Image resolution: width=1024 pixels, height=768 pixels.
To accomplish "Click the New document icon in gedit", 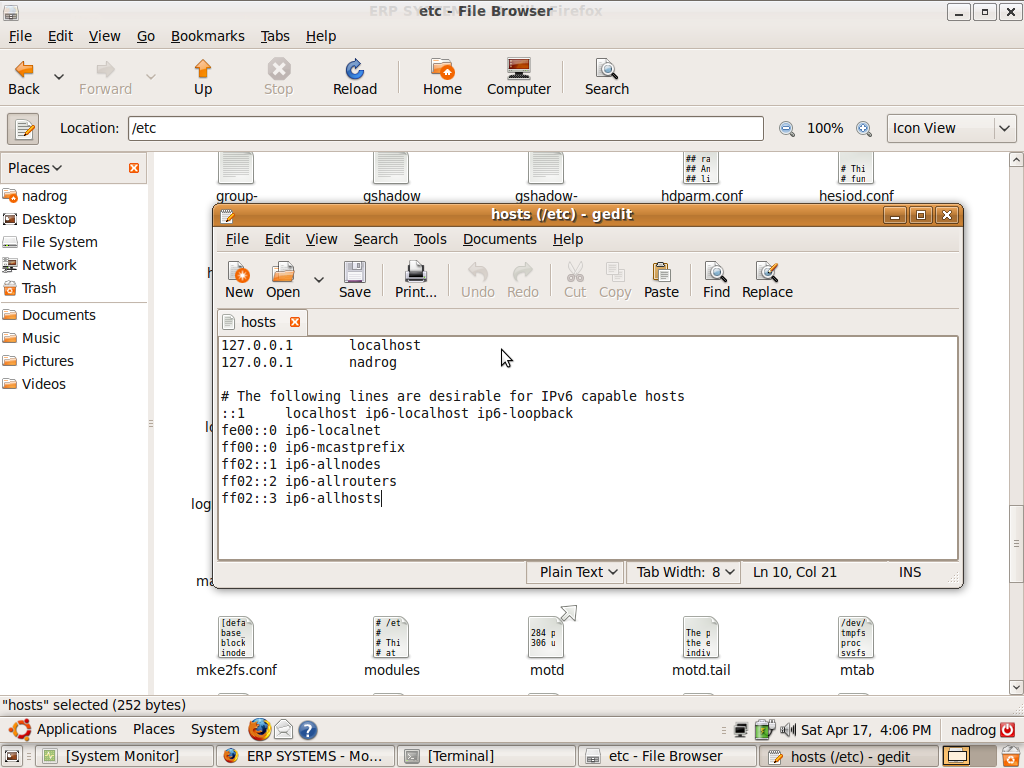I will [239, 280].
